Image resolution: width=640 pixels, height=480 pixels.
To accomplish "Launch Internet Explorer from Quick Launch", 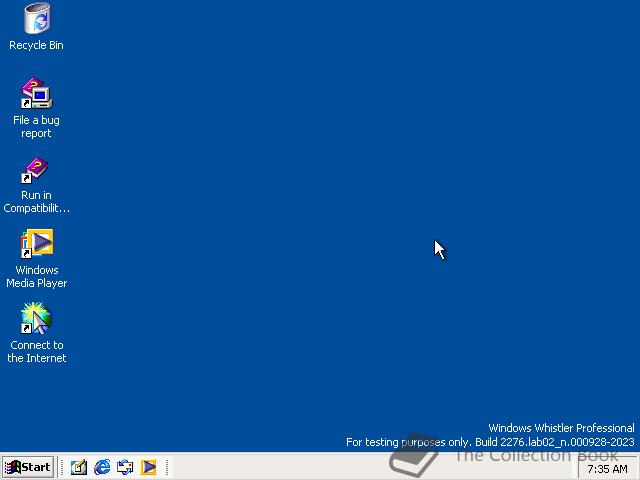I will click(102, 467).
